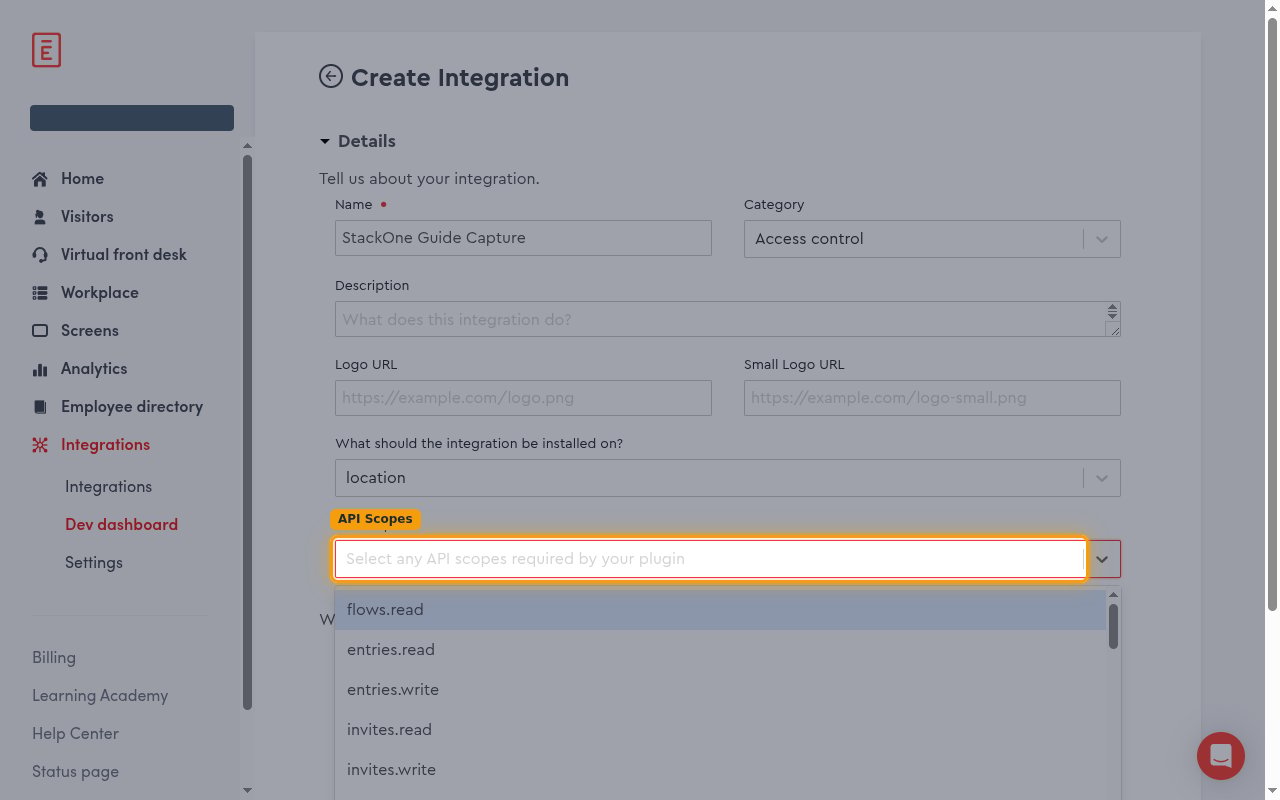Open Home in the sidebar

[x=82, y=179]
